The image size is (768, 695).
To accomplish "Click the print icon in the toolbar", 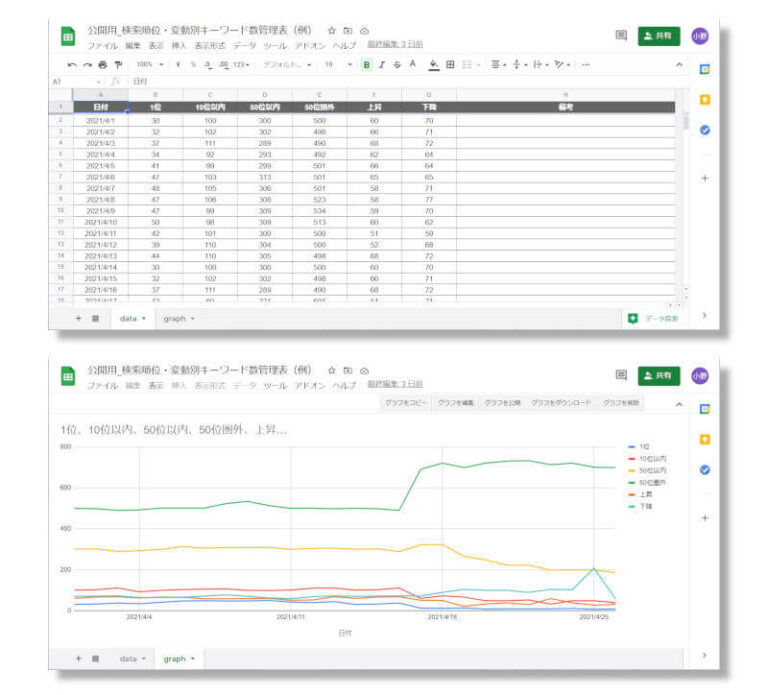I will click(x=101, y=64).
